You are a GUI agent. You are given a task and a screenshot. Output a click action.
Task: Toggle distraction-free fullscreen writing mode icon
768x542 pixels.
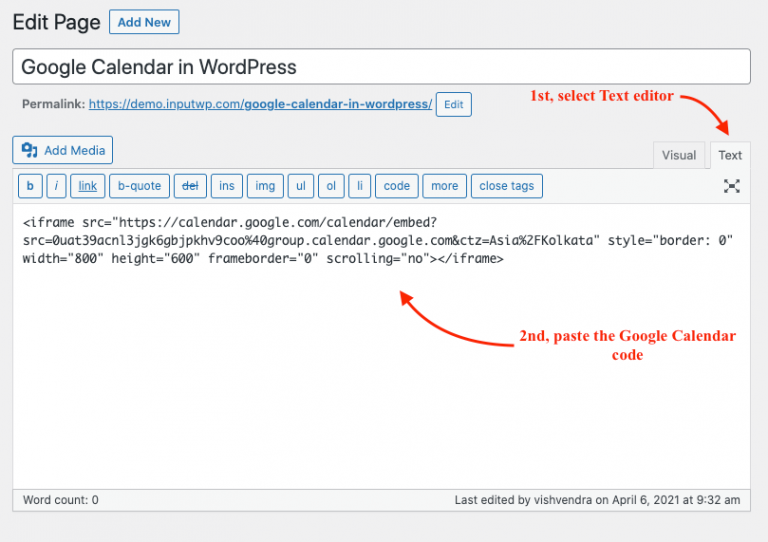[732, 186]
